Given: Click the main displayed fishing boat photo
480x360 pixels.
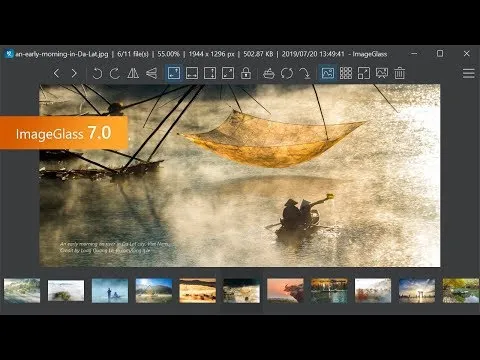Looking at the screenshot, I should click(x=240, y=175).
